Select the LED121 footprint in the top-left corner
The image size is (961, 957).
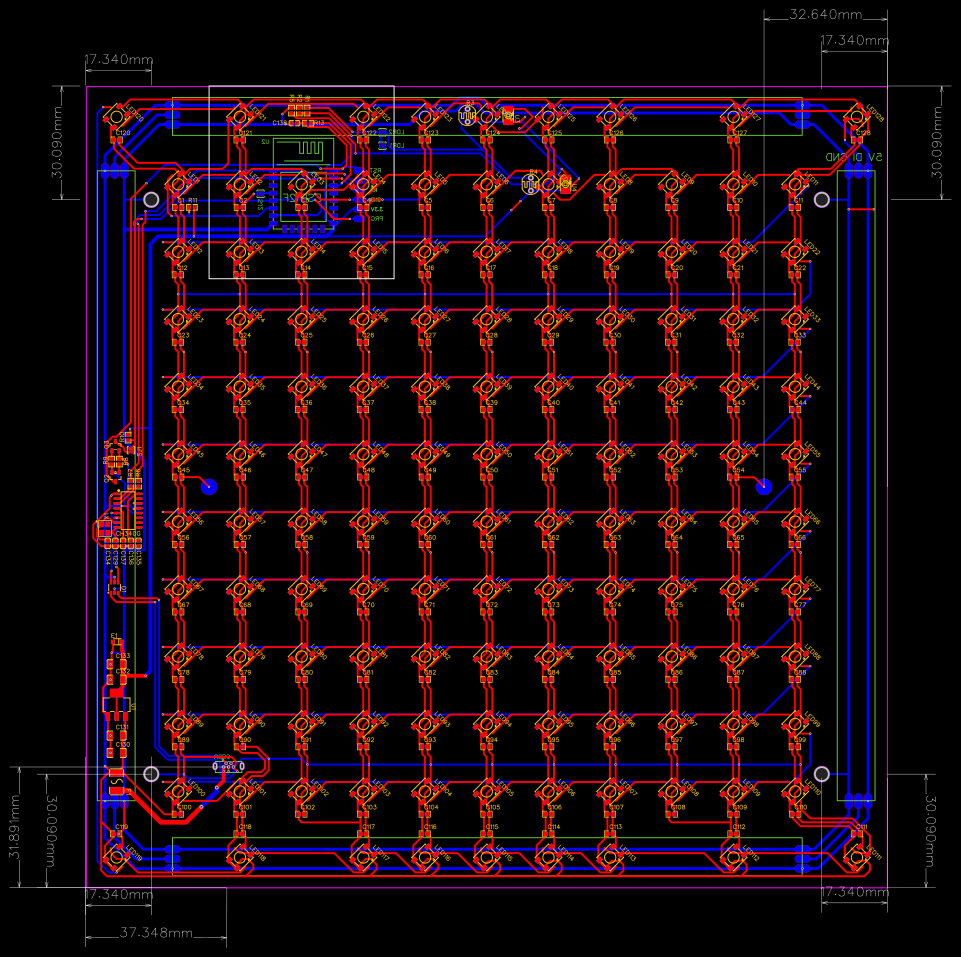point(240,116)
